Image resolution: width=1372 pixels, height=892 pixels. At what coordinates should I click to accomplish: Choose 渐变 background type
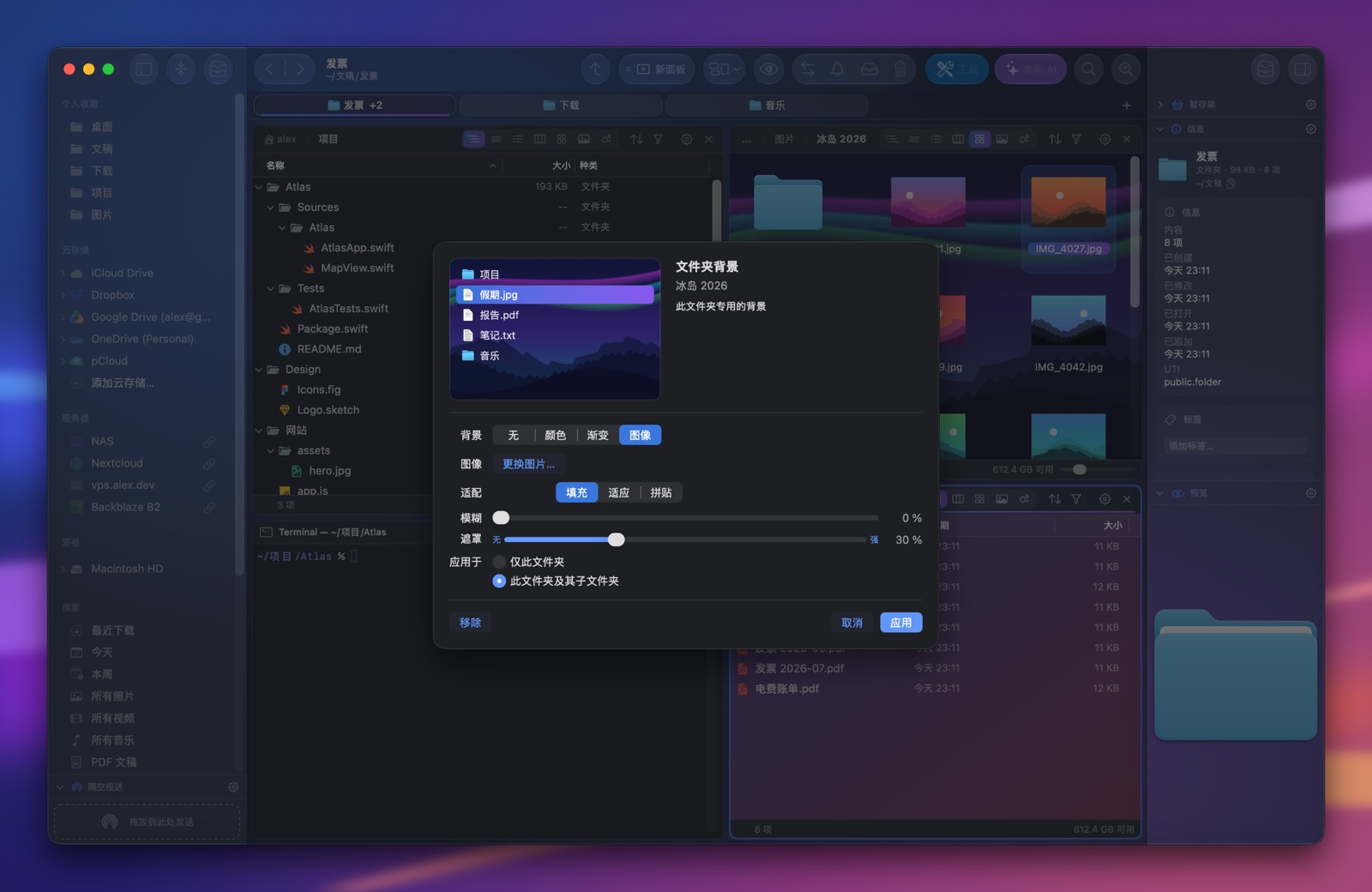click(x=598, y=435)
